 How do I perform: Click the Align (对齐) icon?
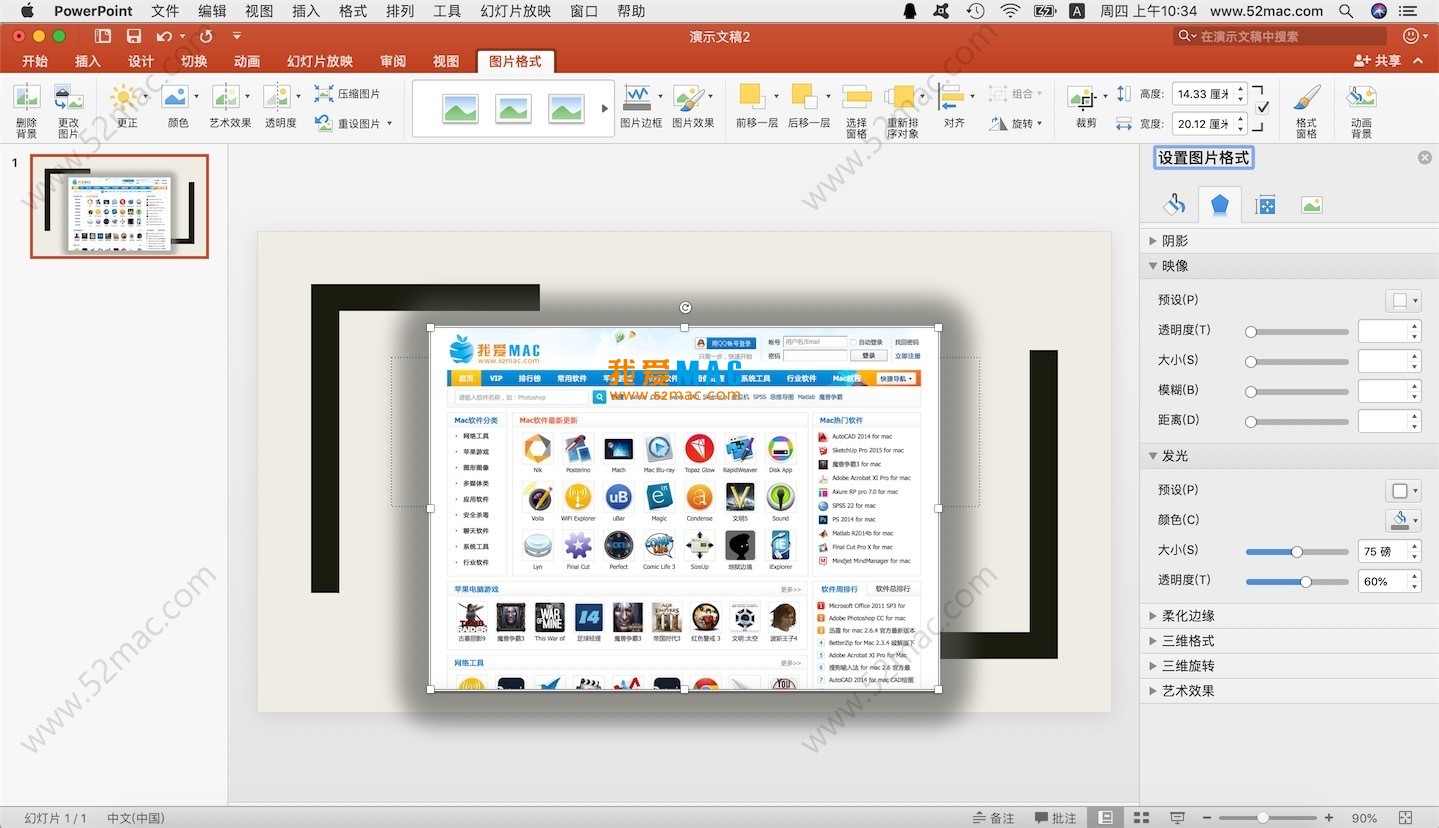953,97
